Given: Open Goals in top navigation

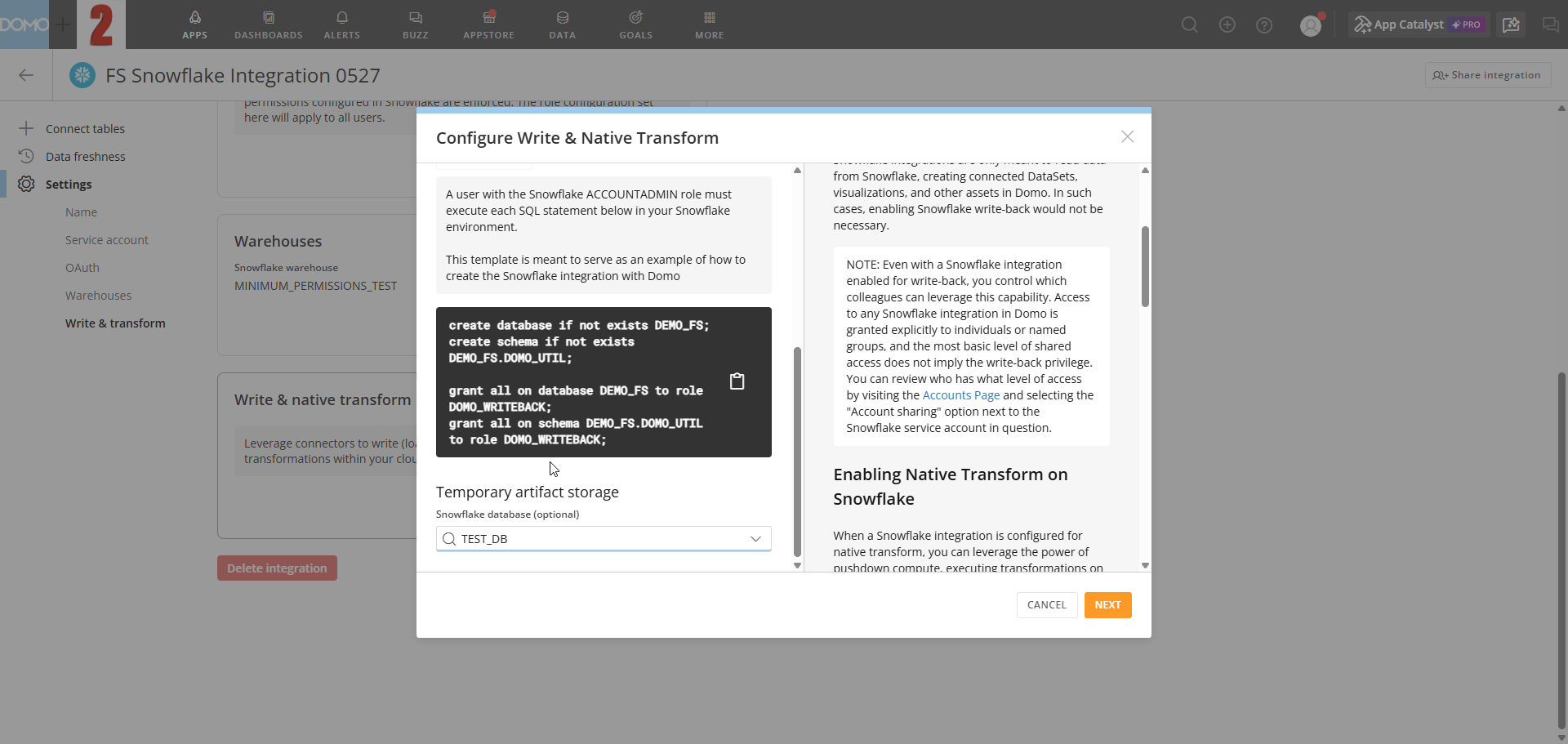Looking at the screenshot, I should (x=635, y=25).
